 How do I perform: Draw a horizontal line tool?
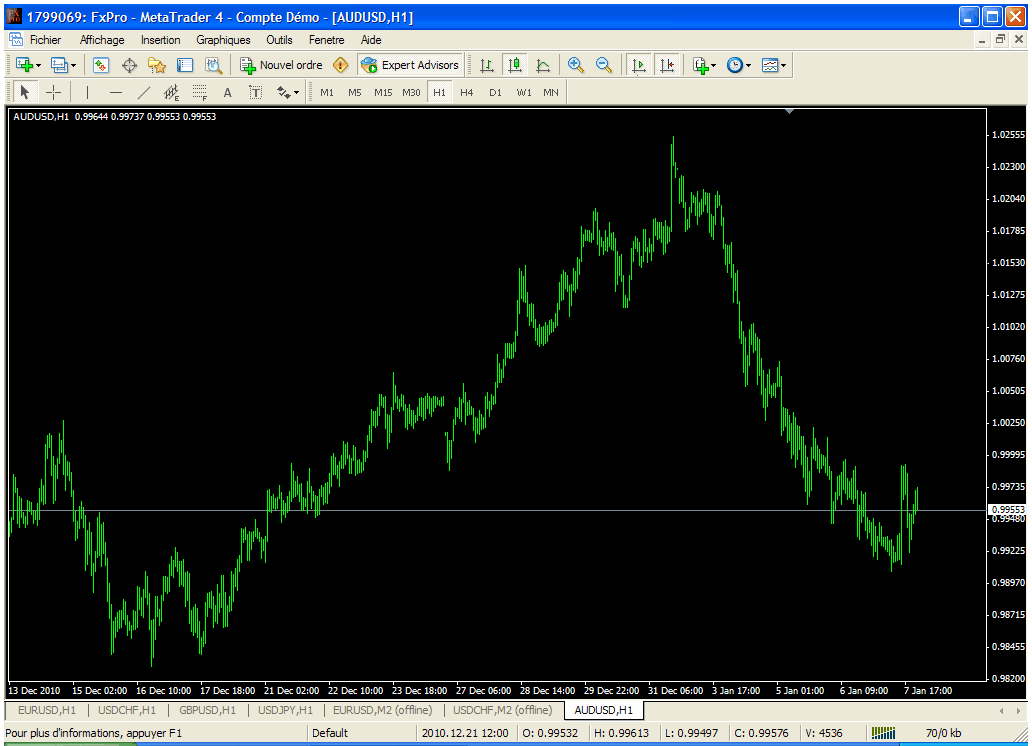[x=116, y=92]
